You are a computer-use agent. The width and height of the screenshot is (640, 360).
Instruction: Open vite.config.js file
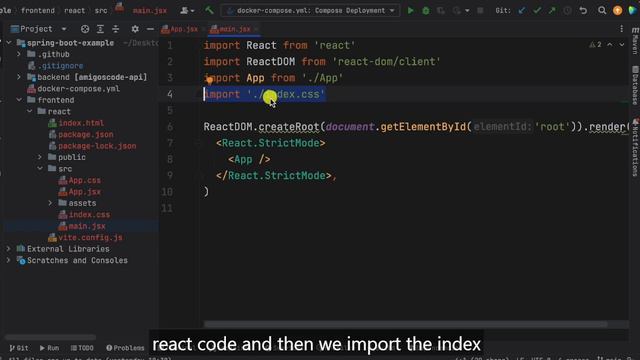(90, 237)
